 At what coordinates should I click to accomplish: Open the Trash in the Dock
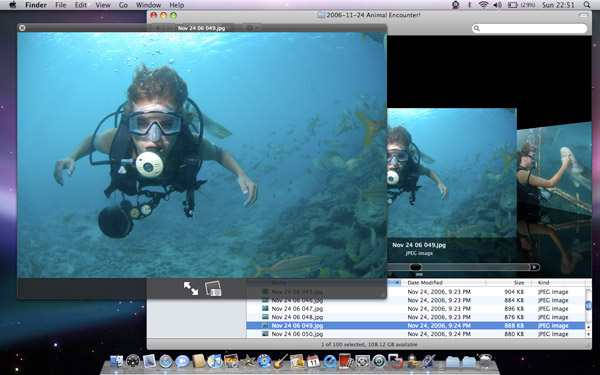point(485,361)
